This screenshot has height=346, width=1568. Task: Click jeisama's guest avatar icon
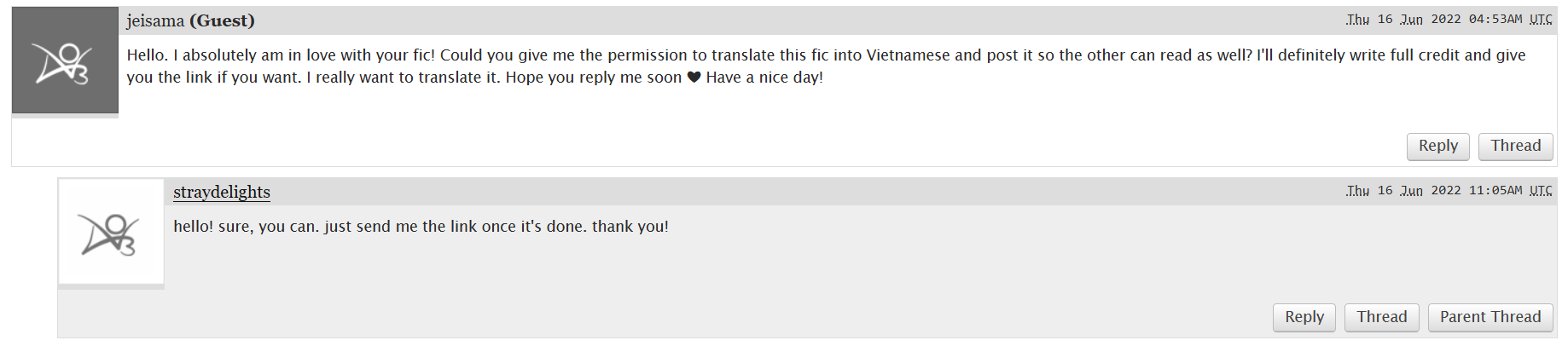(x=65, y=61)
